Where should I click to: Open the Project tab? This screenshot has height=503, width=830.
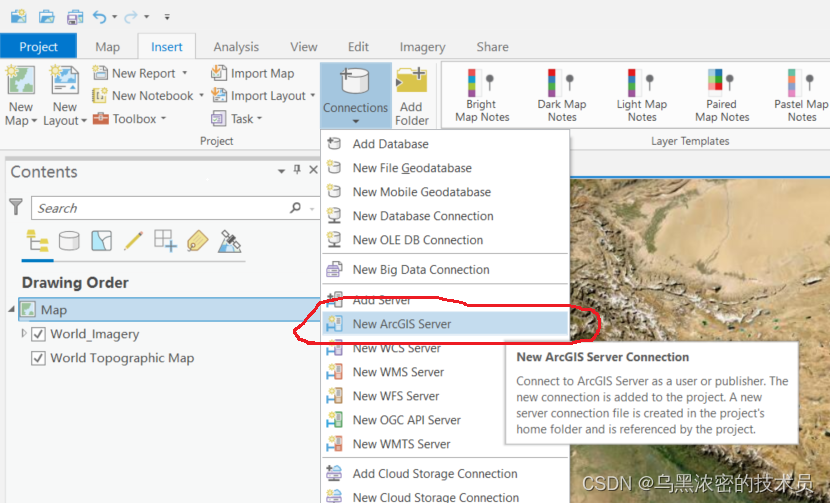coord(38,47)
